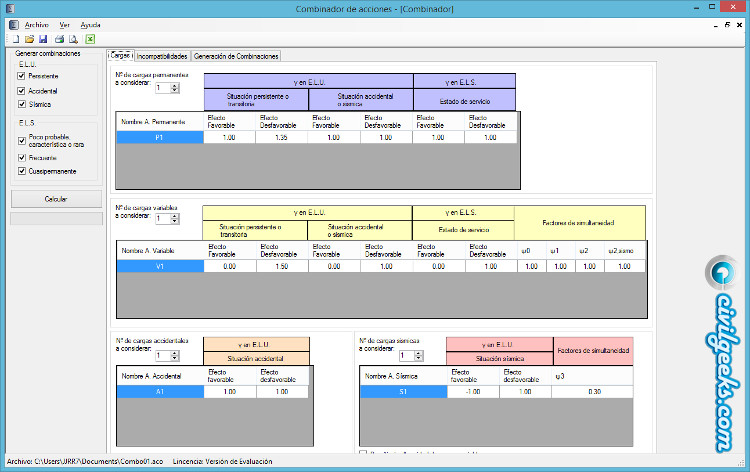Click the application icon in title bar
750x472 pixels.
[10, 8]
